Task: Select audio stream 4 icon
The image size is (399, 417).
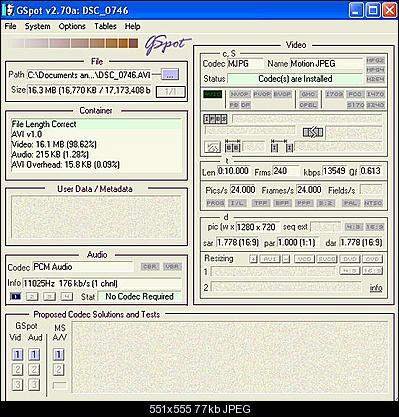Action: (67, 296)
